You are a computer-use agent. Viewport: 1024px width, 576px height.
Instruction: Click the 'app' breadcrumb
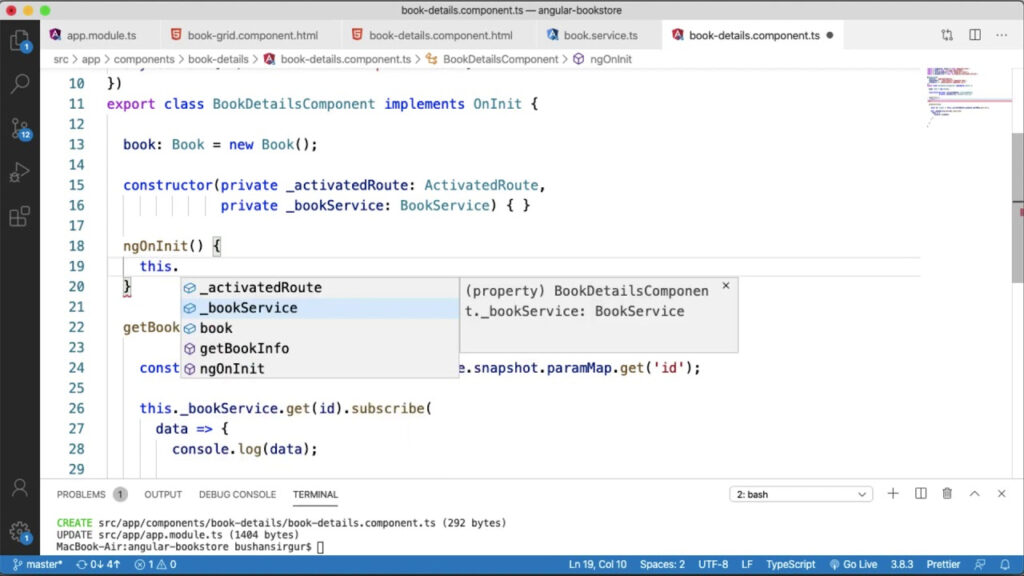point(91,59)
